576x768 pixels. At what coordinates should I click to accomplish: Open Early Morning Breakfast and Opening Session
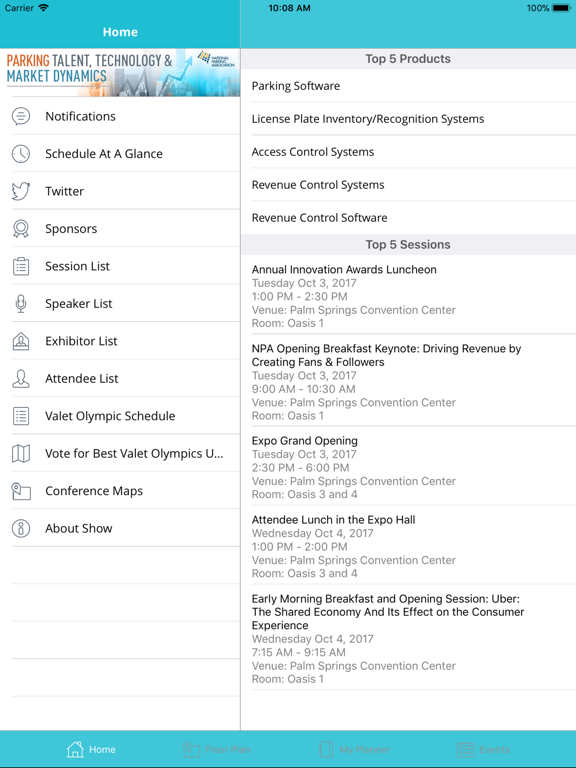(408, 638)
